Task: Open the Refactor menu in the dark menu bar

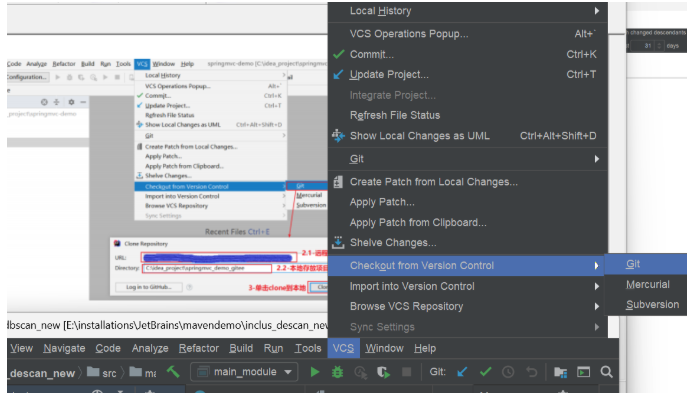Action: coord(198,348)
